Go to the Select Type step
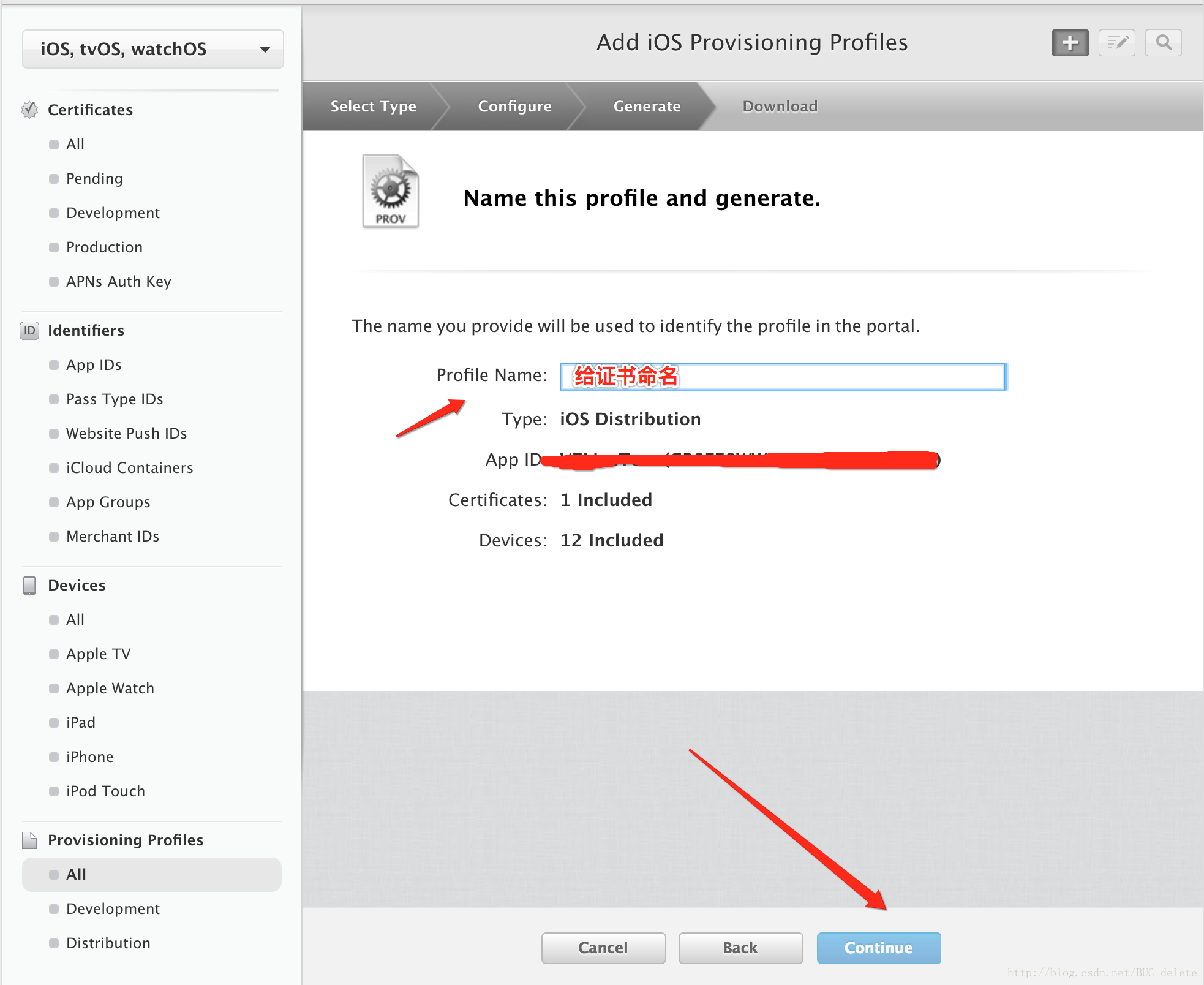Screen dimensions: 1204x985 tap(373, 106)
